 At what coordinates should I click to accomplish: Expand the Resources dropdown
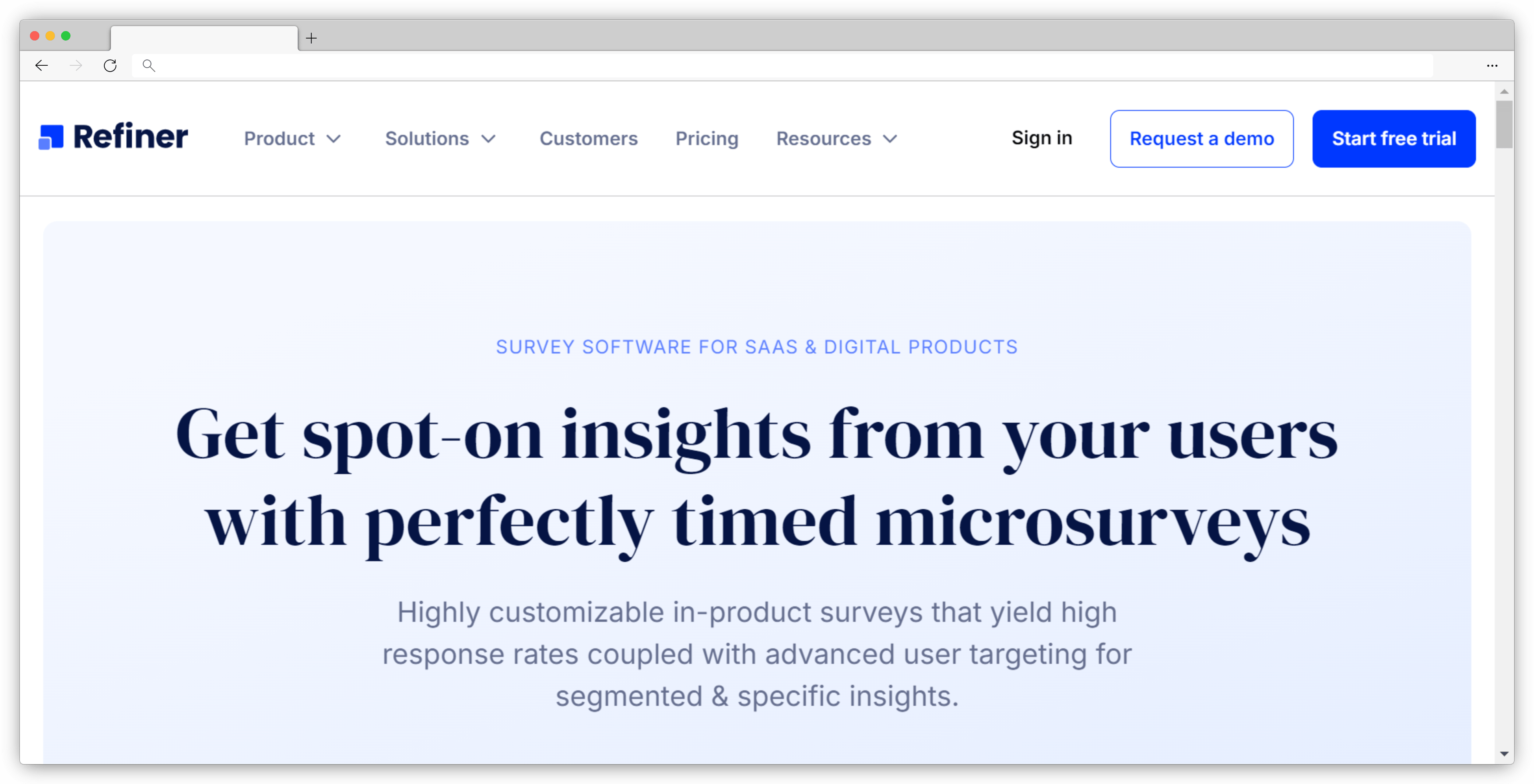(x=836, y=138)
